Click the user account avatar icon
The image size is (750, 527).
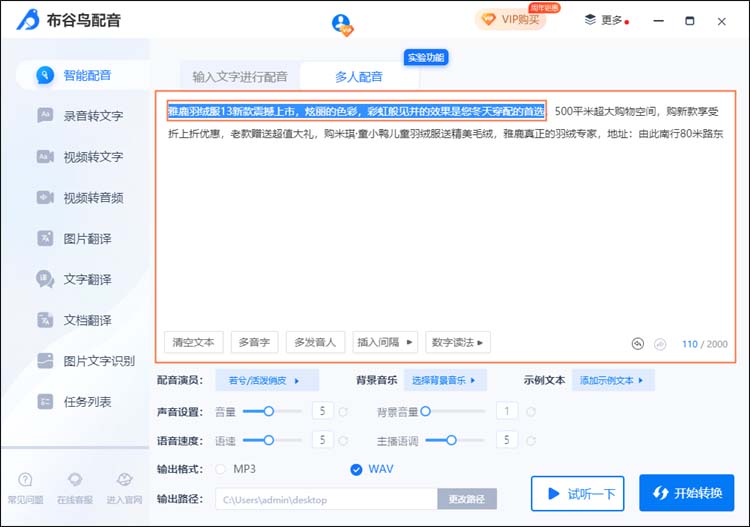pos(342,22)
